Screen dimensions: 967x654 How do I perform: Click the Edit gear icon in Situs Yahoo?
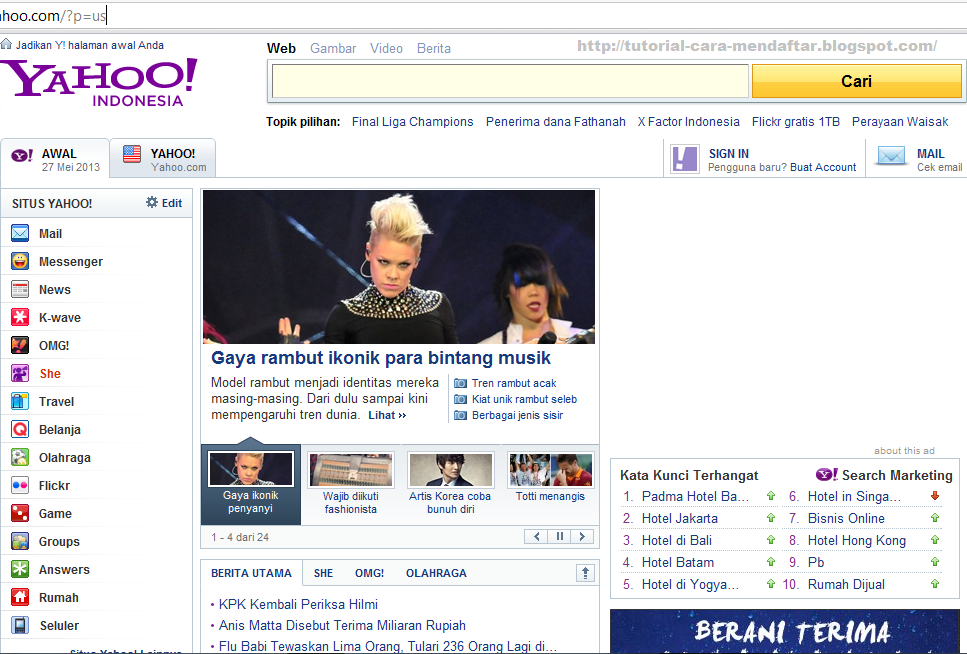click(152, 202)
